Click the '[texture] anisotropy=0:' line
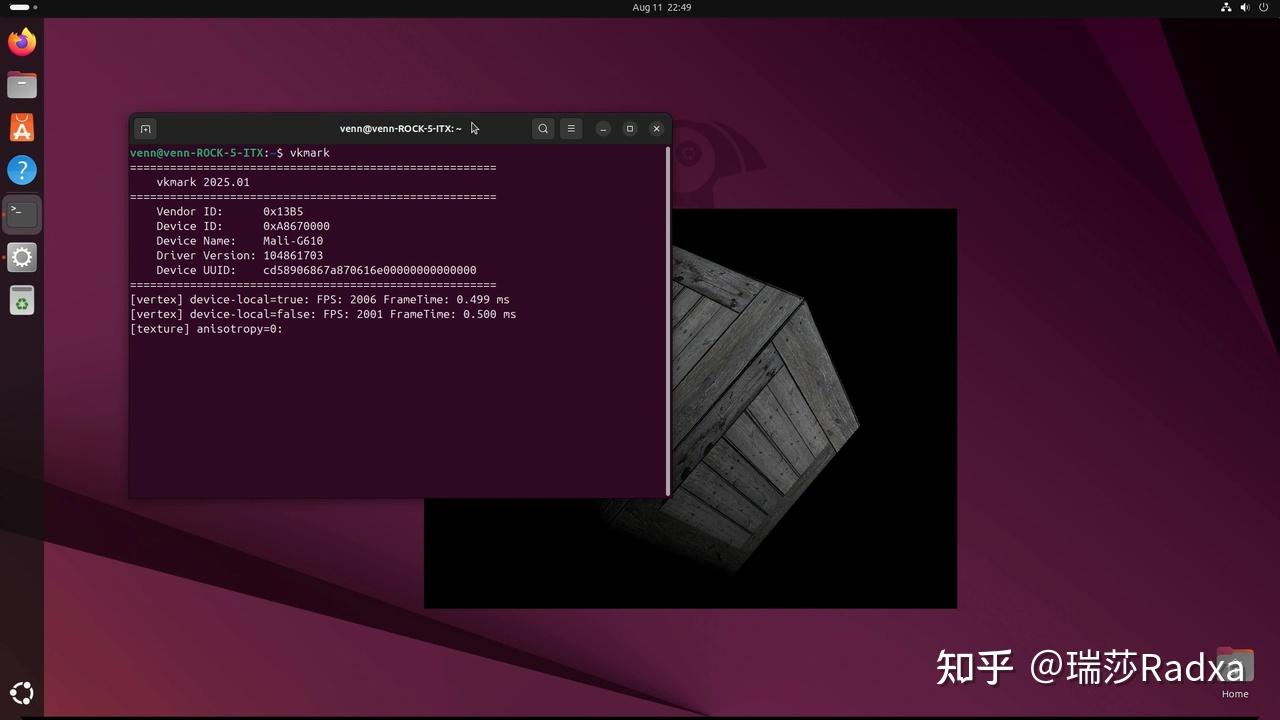This screenshot has width=1280, height=720. pos(207,329)
